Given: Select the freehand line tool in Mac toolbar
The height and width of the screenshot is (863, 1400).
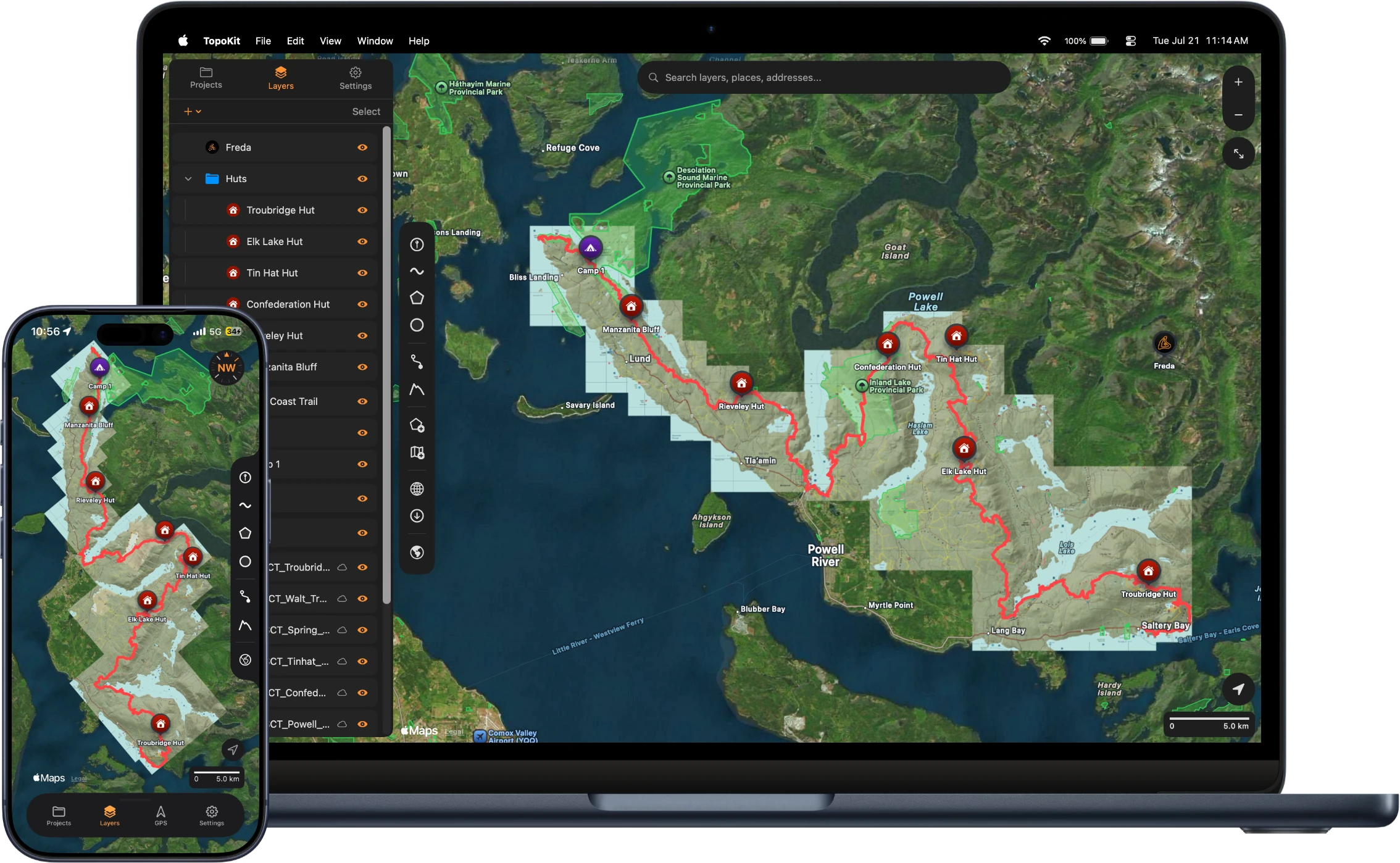Looking at the screenshot, I should (417, 271).
